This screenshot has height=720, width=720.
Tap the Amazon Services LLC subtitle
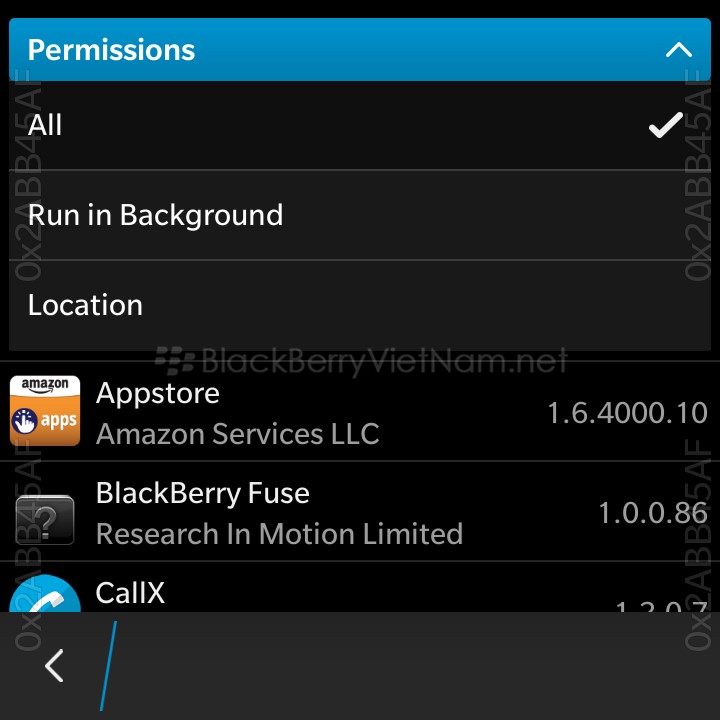[238, 434]
